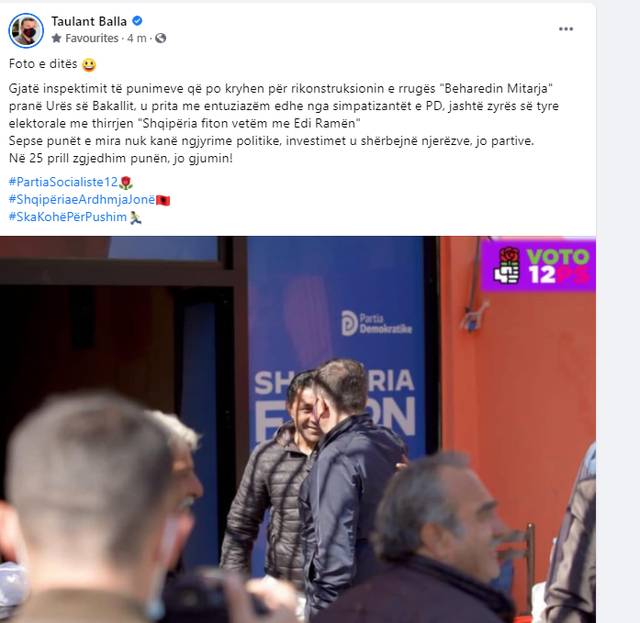Click the globe public audience icon
Image resolution: width=640 pixels, height=623 pixels.
tap(161, 38)
